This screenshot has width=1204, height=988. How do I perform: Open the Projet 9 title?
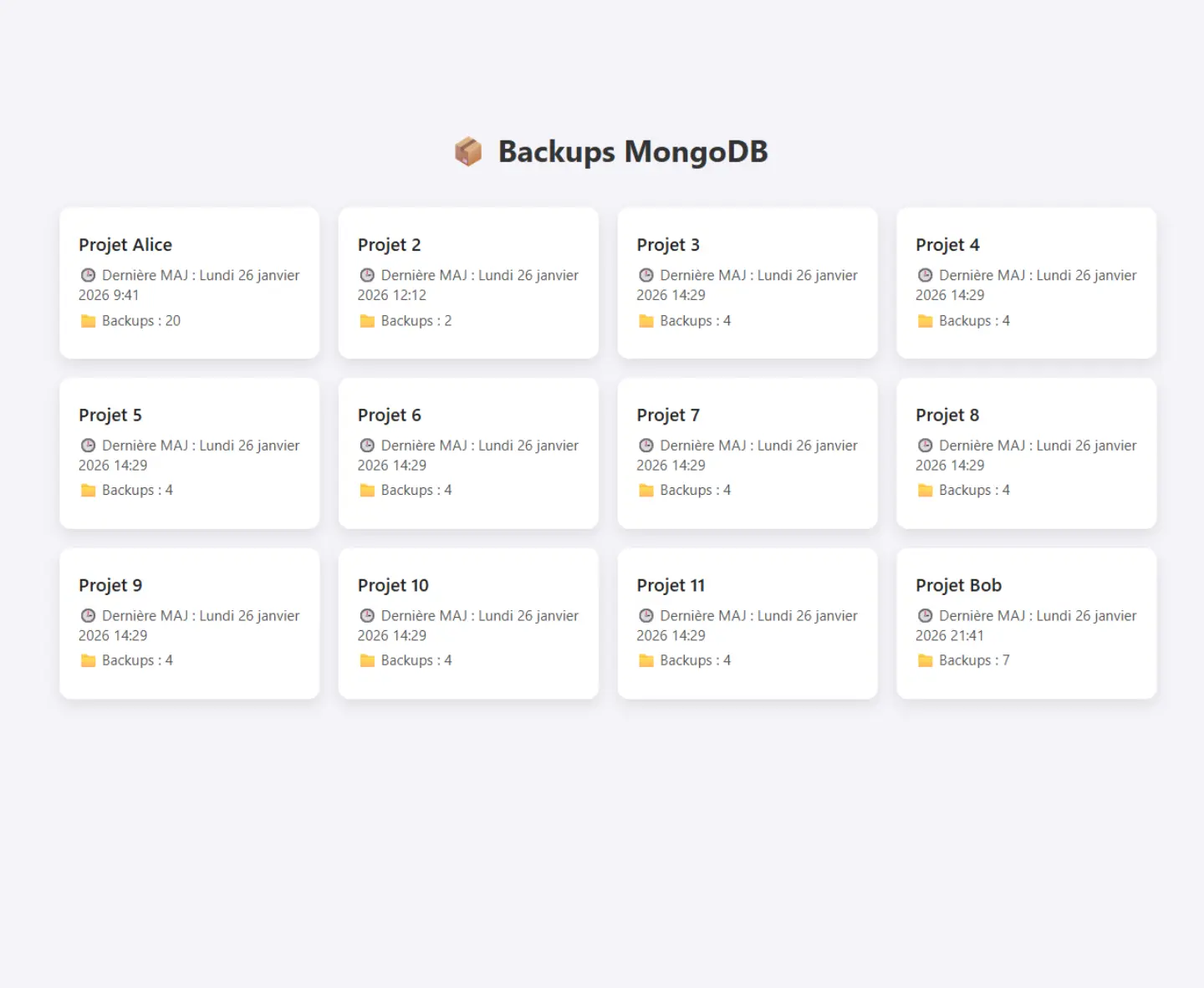[x=110, y=585]
